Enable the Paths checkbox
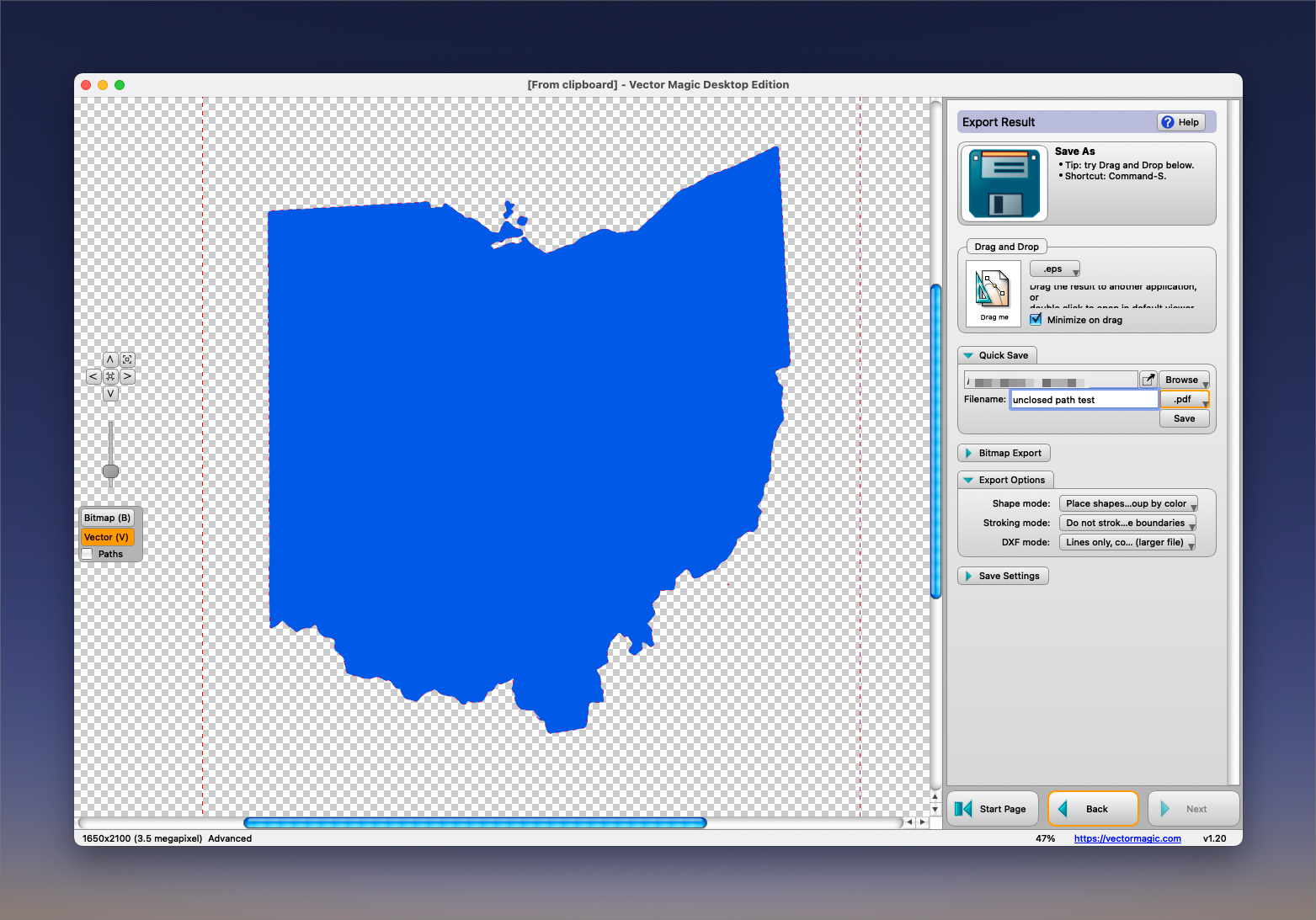 [88, 554]
